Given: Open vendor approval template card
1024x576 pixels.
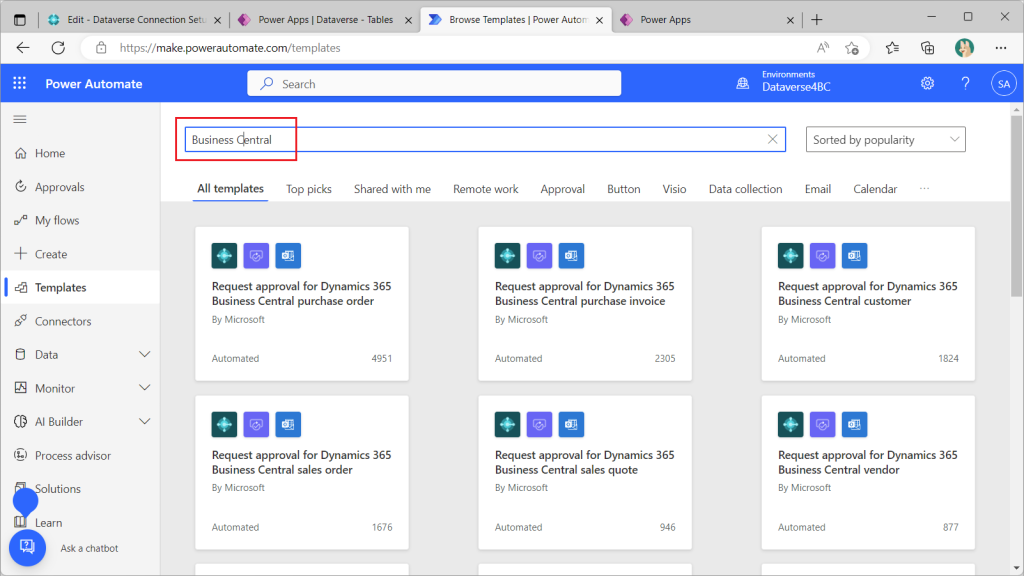Looking at the screenshot, I should 868,472.
